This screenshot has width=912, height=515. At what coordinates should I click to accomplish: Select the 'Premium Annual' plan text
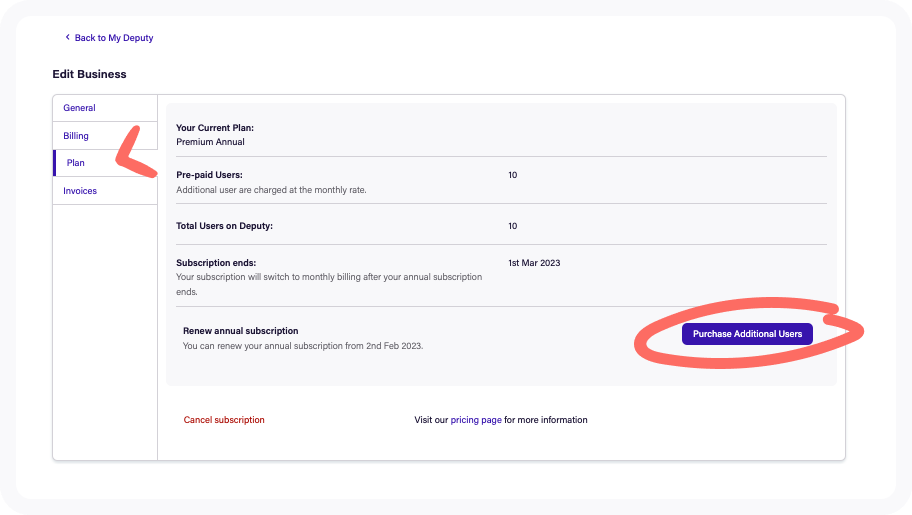pos(210,142)
